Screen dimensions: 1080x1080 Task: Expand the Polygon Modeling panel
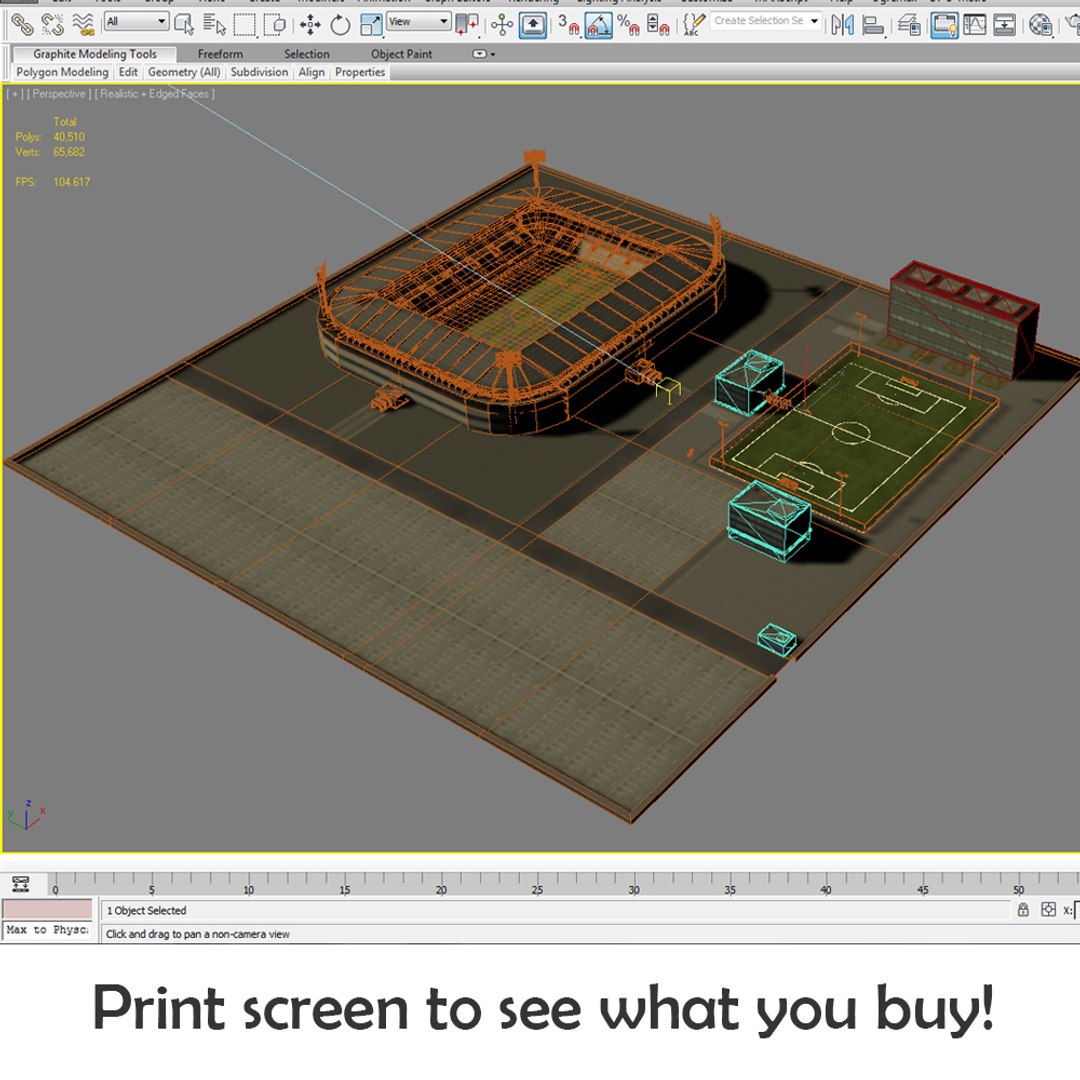(63, 72)
